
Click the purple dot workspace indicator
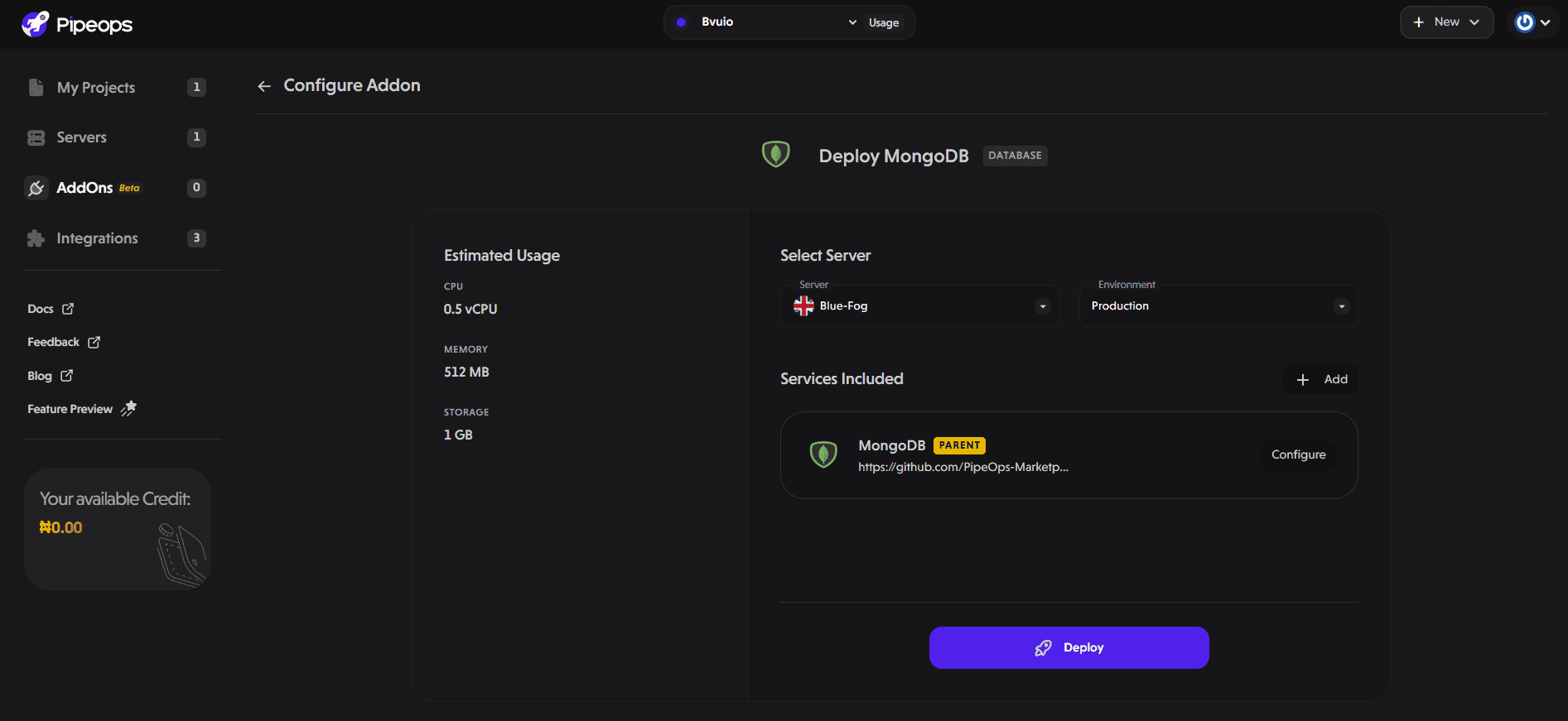(x=681, y=22)
